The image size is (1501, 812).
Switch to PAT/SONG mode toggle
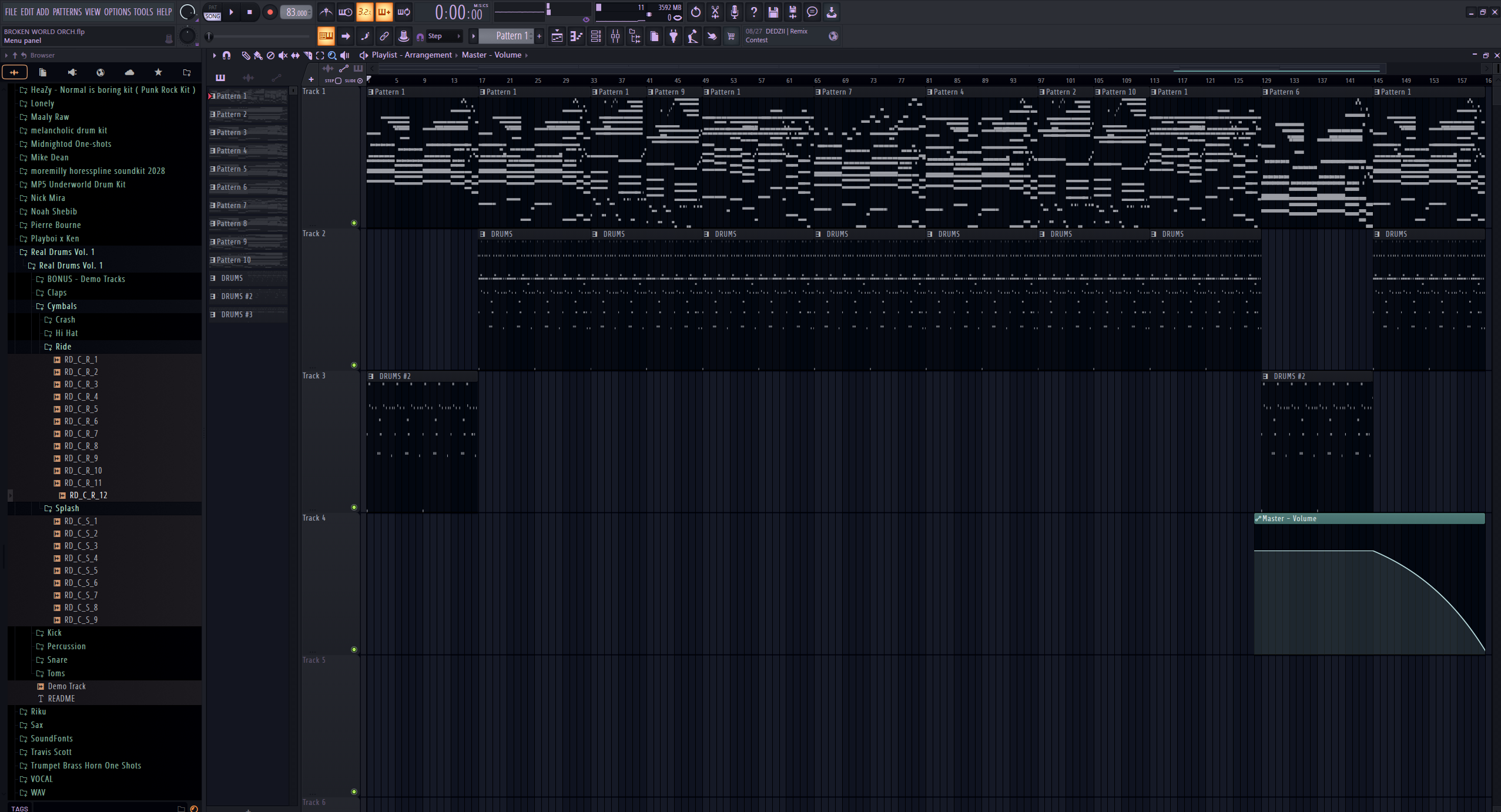(212, 12)
